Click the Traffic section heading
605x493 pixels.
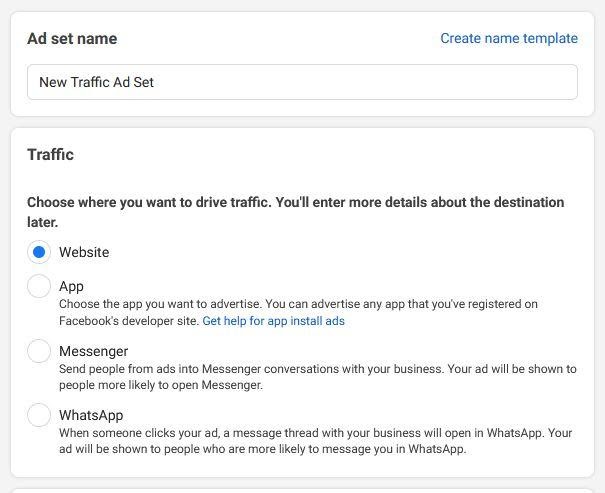[x=51, y=154]
